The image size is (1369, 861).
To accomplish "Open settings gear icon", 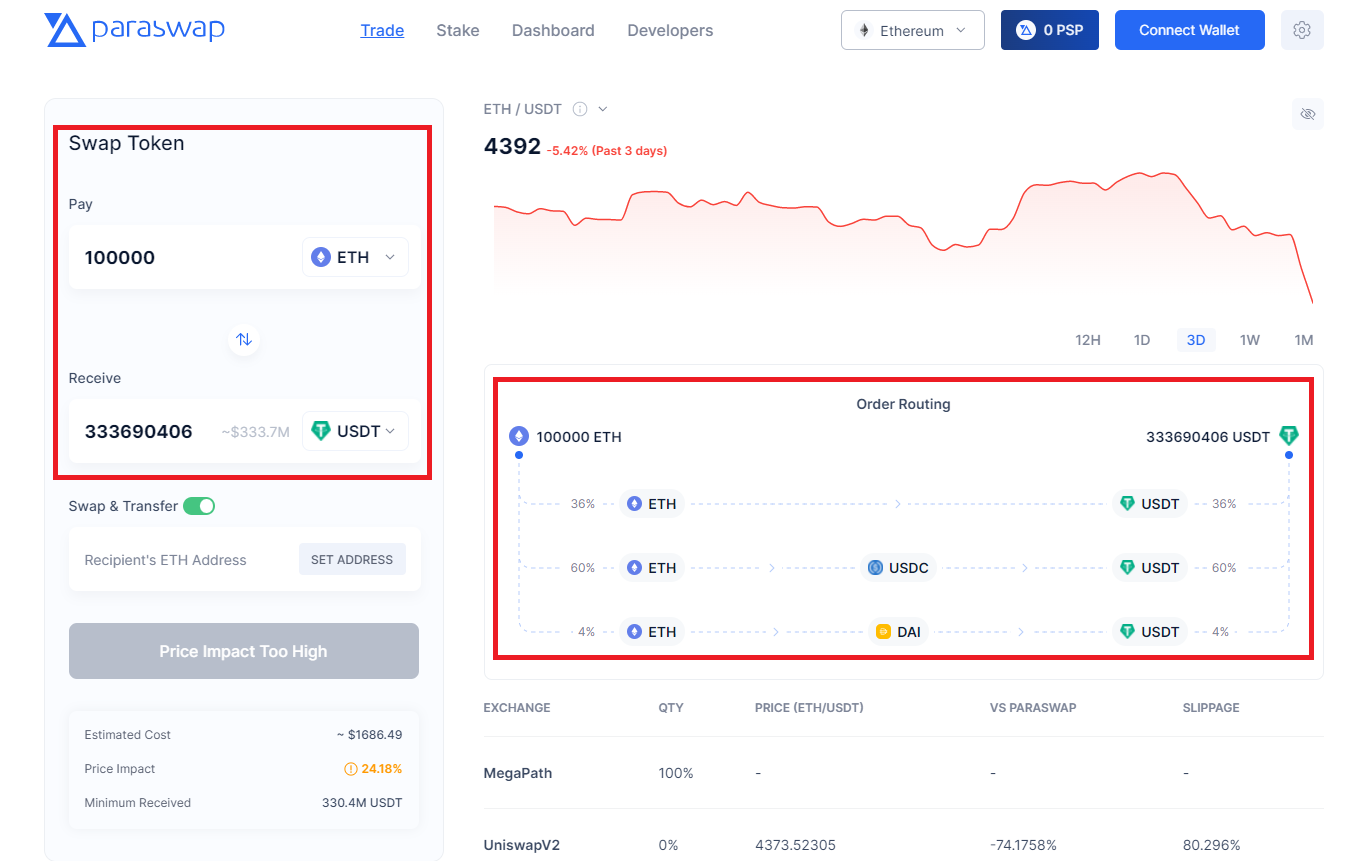I will [1302, 30].
